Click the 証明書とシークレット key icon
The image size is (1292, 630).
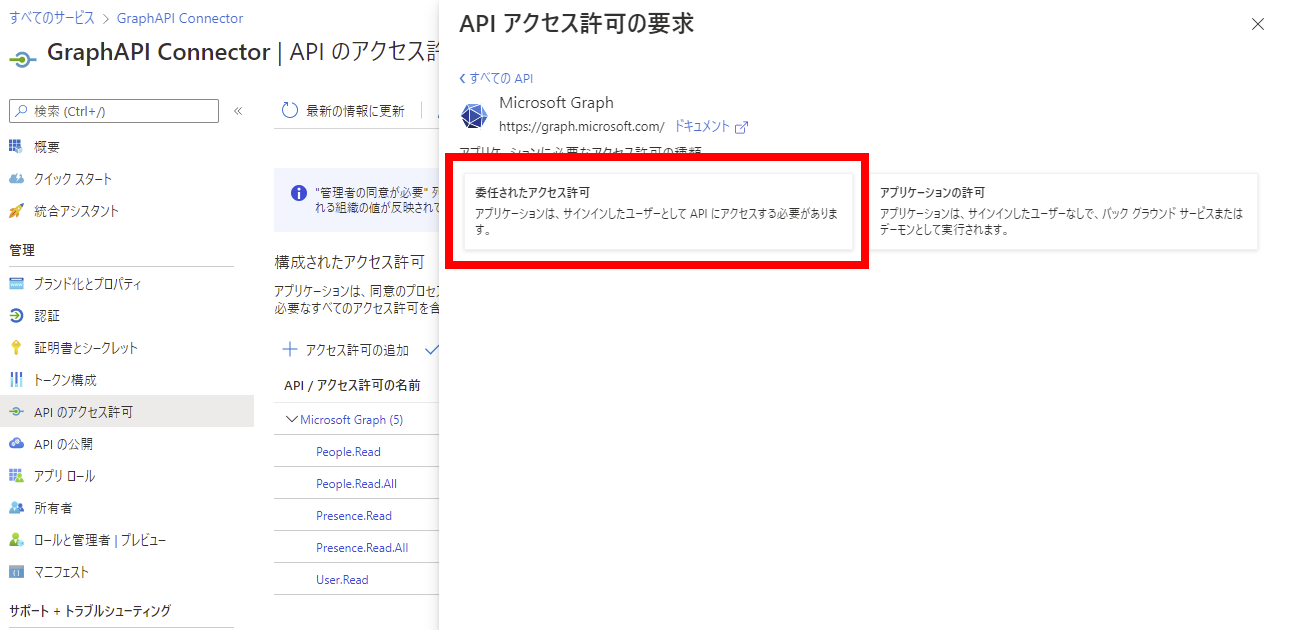(x=16, y=348)
